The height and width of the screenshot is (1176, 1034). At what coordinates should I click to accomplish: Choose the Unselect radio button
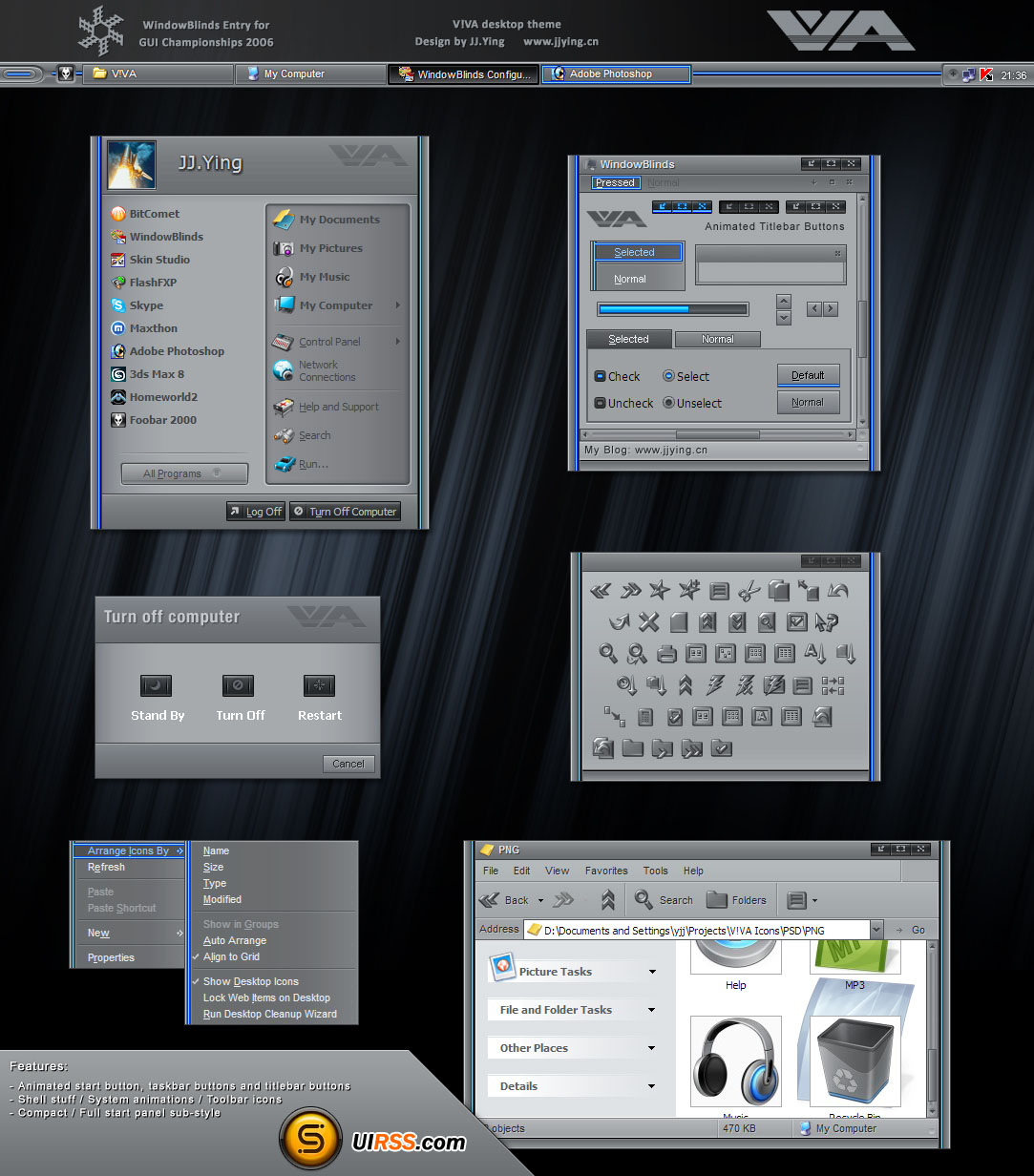668,403
